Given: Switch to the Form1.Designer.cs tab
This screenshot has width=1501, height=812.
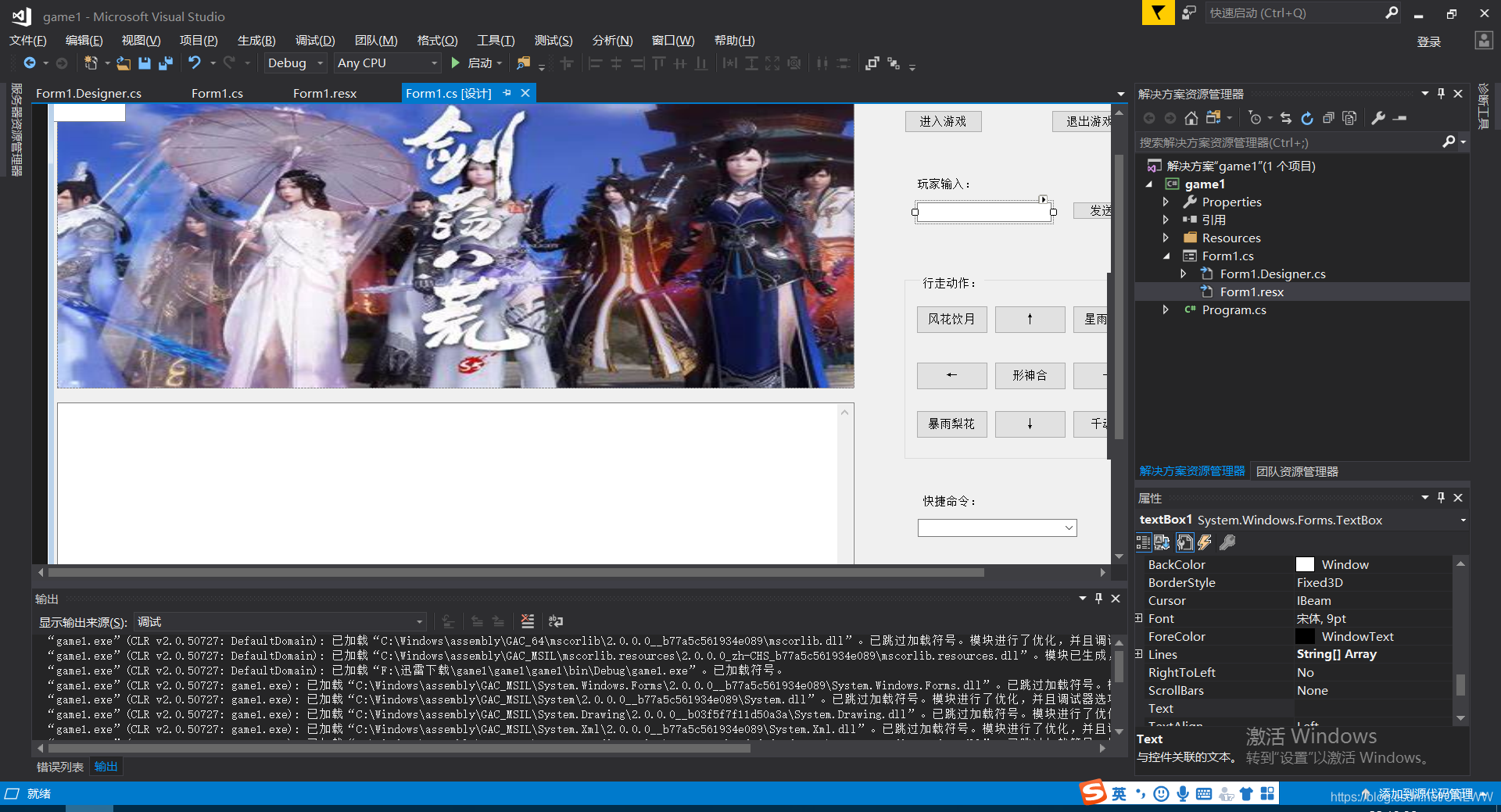Looking at the screenshot, I should (x=88, y=93).
